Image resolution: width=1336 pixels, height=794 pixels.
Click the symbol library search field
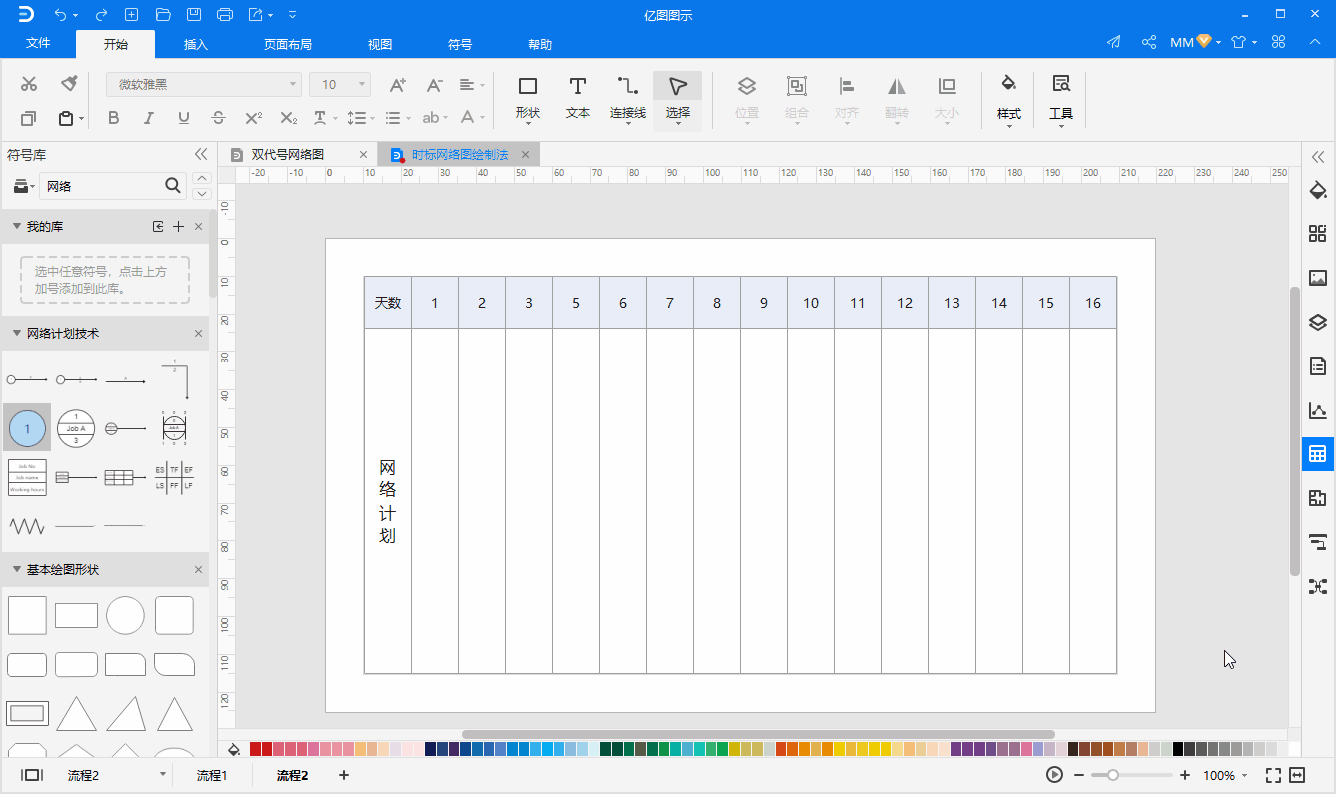tap(101, 186)
